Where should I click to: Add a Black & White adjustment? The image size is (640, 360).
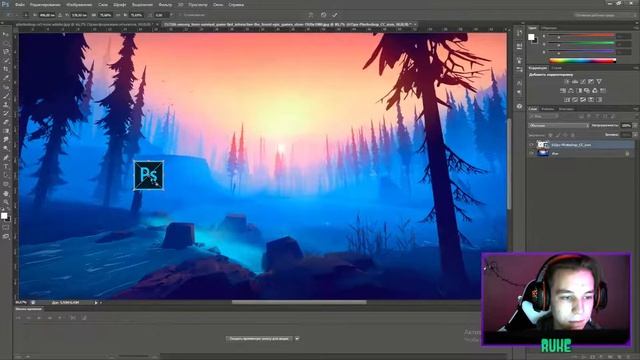579,91
